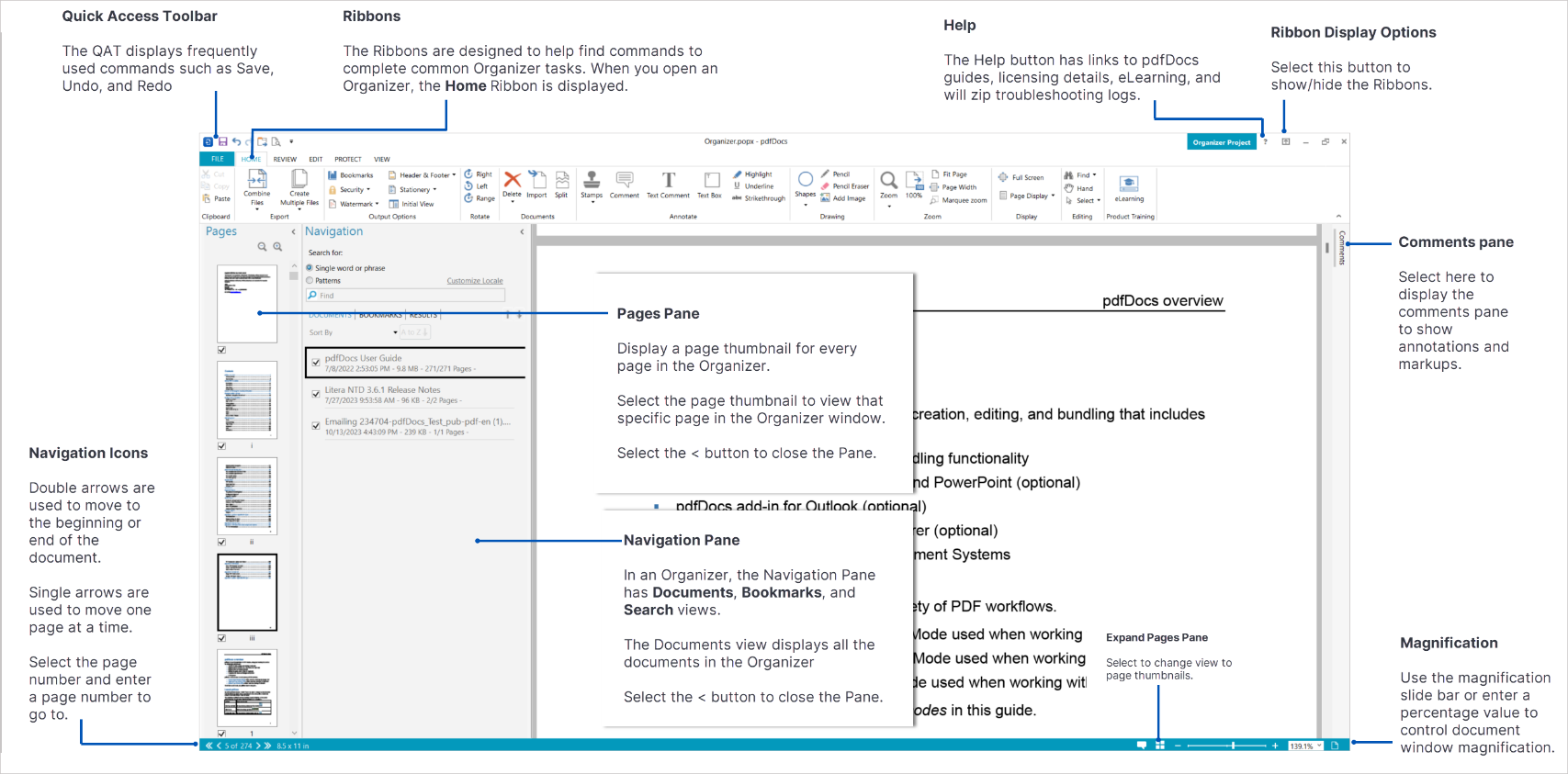Click the Save icon in the Quick Access Toolbar
Viewport: 1568px width, 774px height.
click(222, 141)
